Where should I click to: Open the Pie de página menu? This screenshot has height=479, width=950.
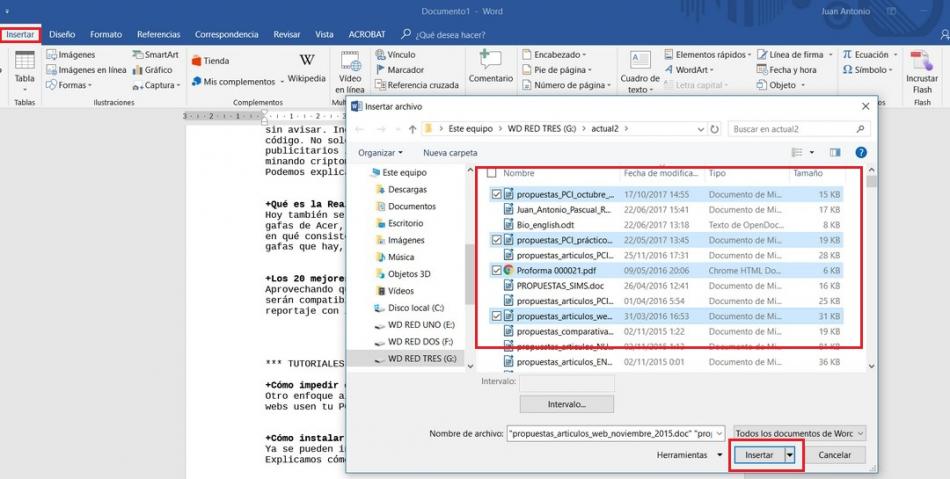click(x=557, y=70)
